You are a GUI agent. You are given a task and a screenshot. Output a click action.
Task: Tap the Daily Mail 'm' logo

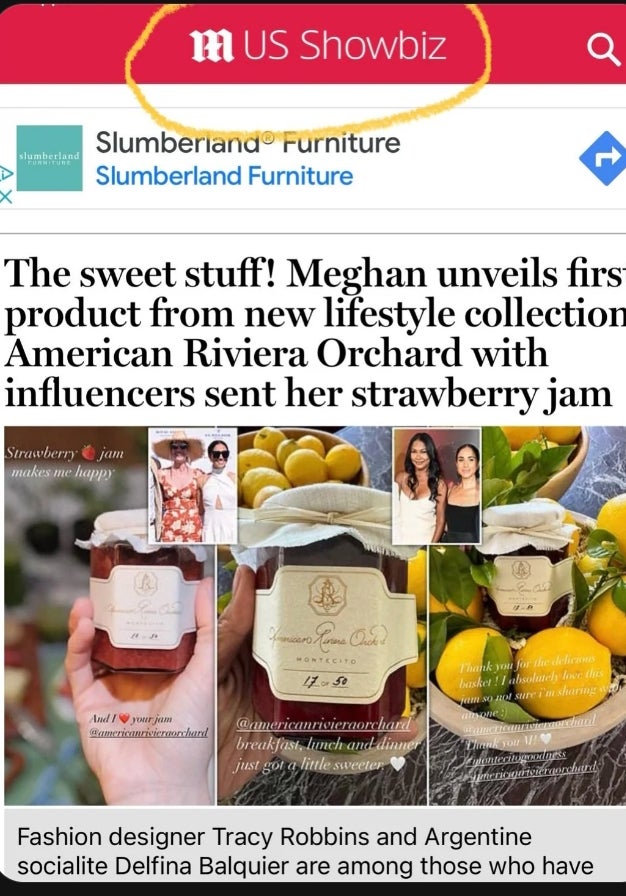211,46
